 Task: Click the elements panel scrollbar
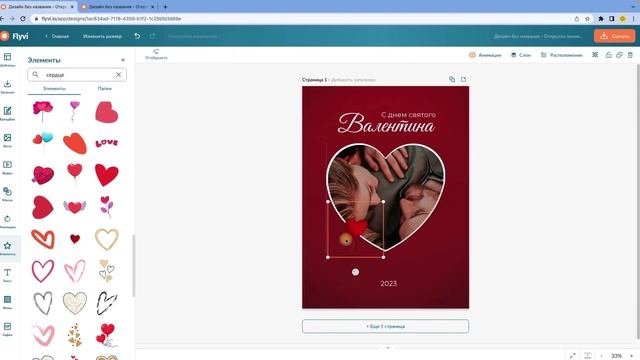[133, 266]
